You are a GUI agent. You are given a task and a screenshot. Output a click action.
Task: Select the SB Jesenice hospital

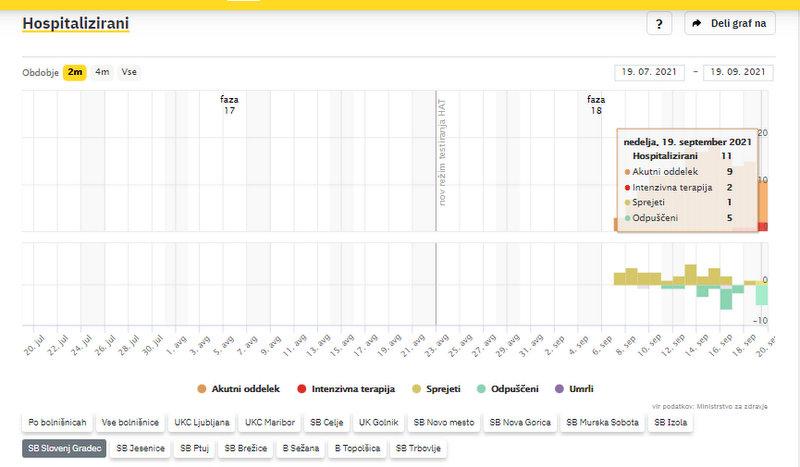coord(140,449)
